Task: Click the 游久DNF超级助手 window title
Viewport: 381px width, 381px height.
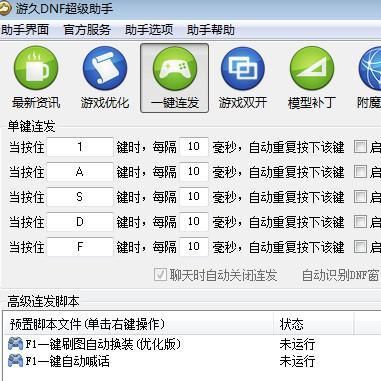Action: tap(64, 9)
